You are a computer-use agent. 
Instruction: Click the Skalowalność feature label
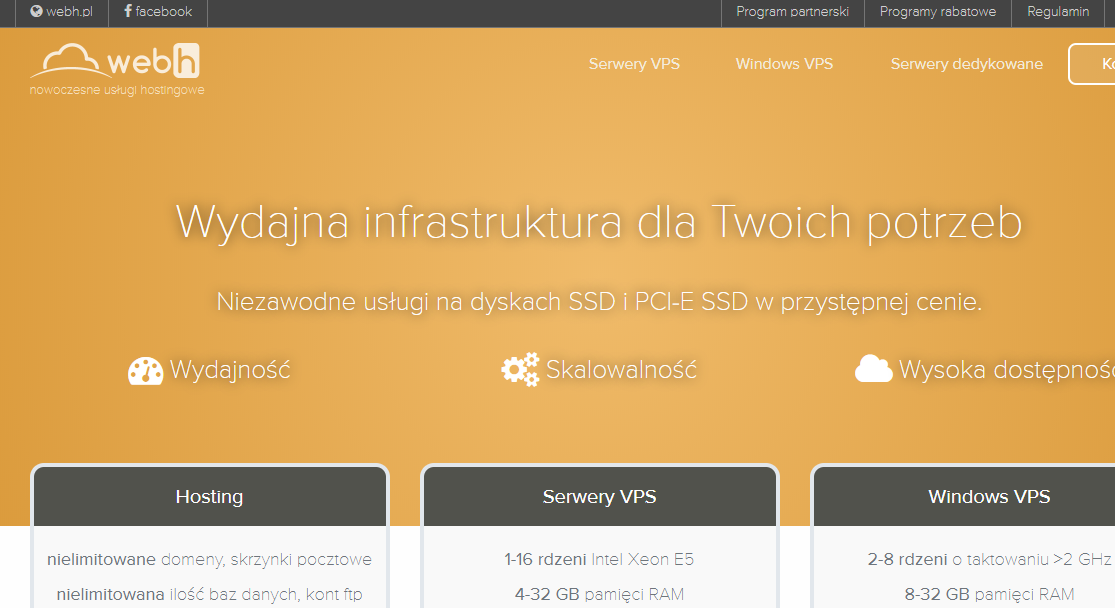[x=621, y=370]
